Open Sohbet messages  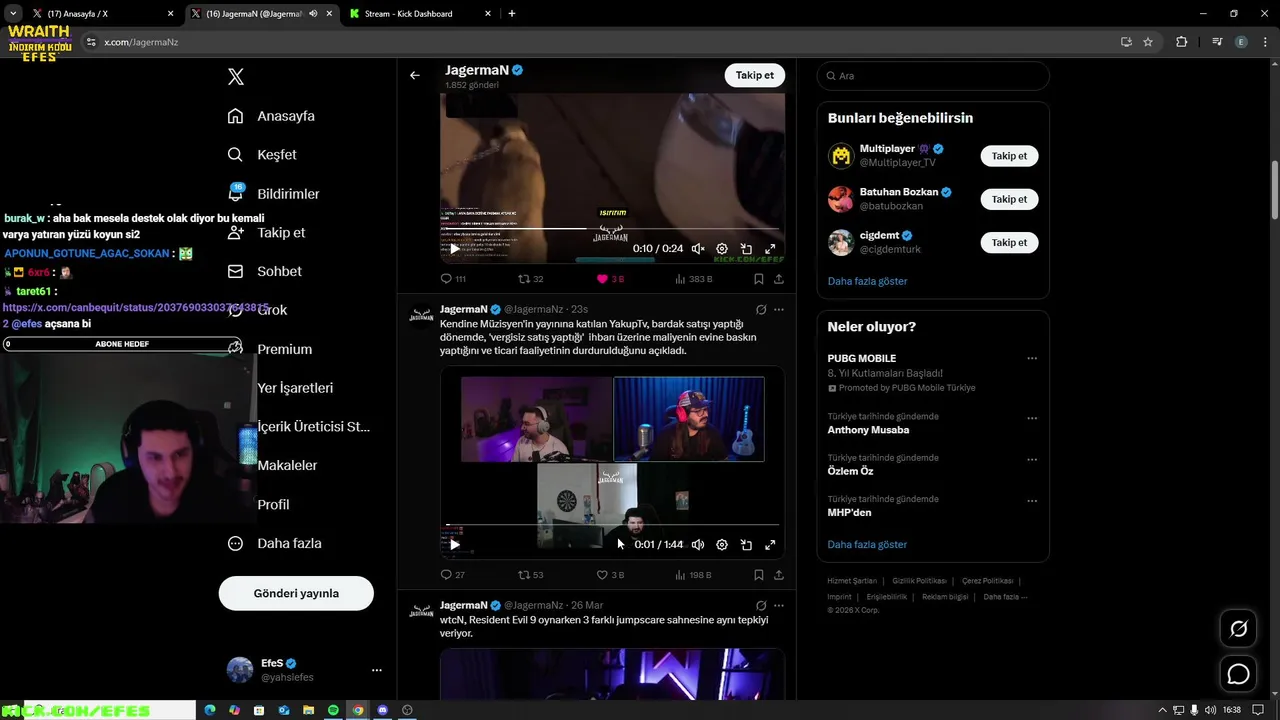[x=264, y=271]
